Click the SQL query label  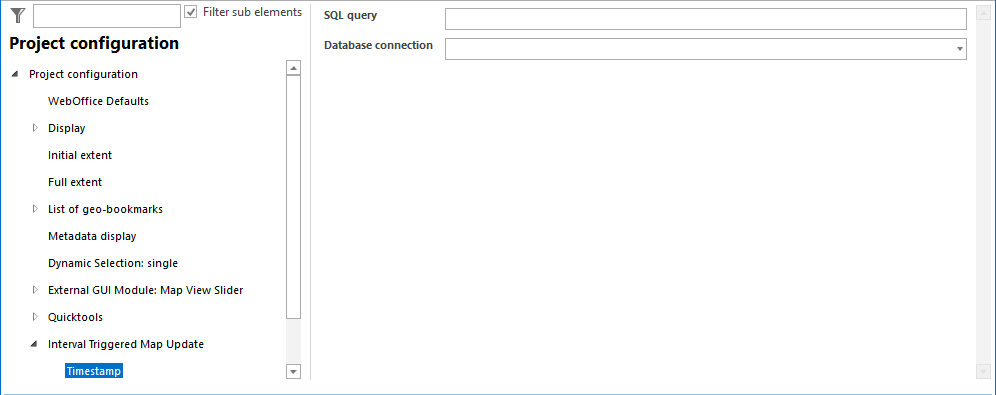coord(351,15)
